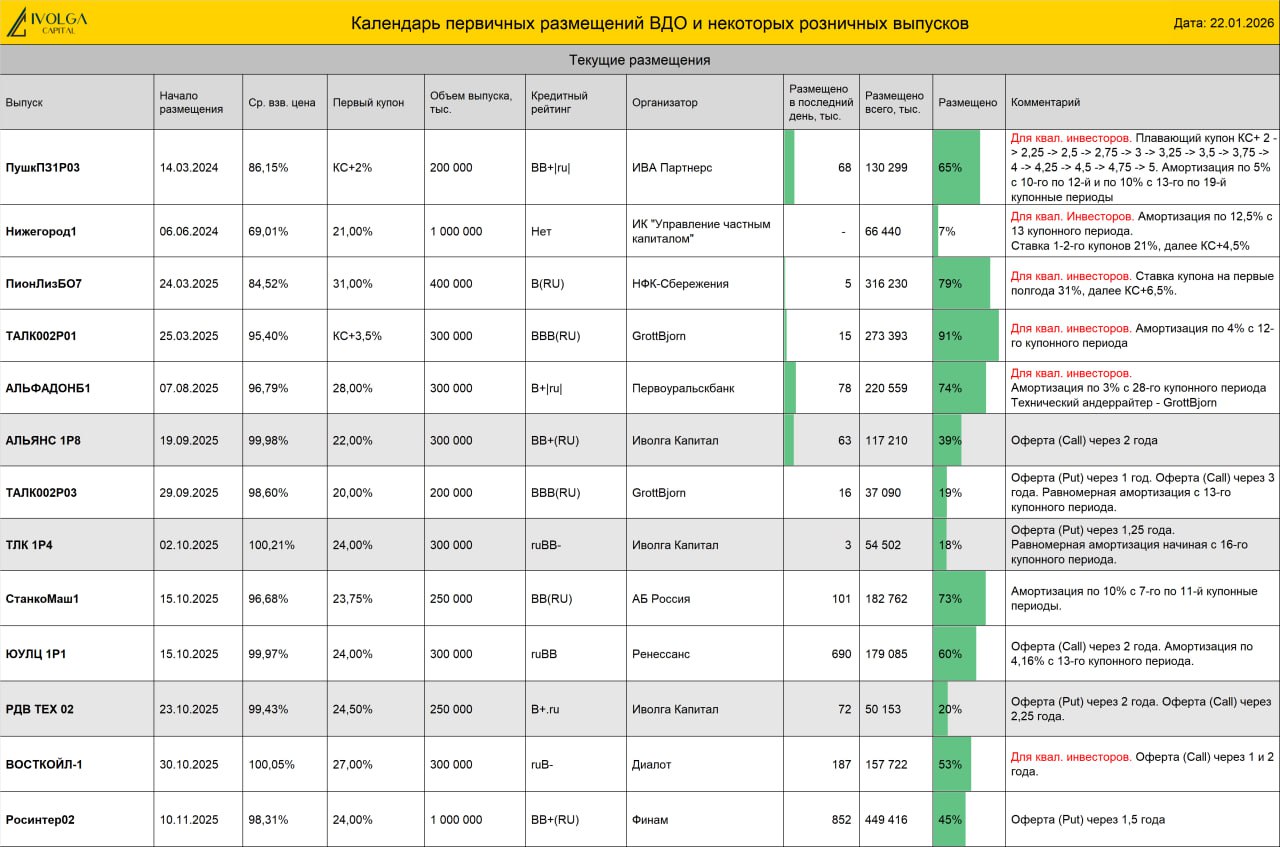Click last-day placed value 852
The height and width of the screenshot is (847, 1280).
842,820
